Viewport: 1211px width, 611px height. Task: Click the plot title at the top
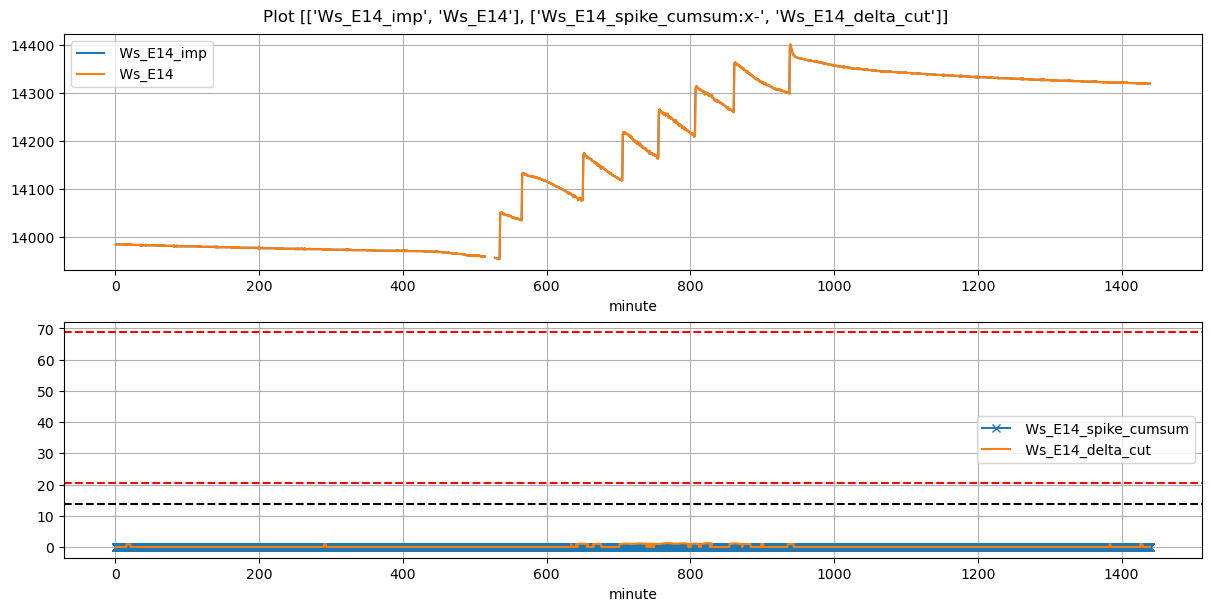pyautogui.click(x=605, y=16)
